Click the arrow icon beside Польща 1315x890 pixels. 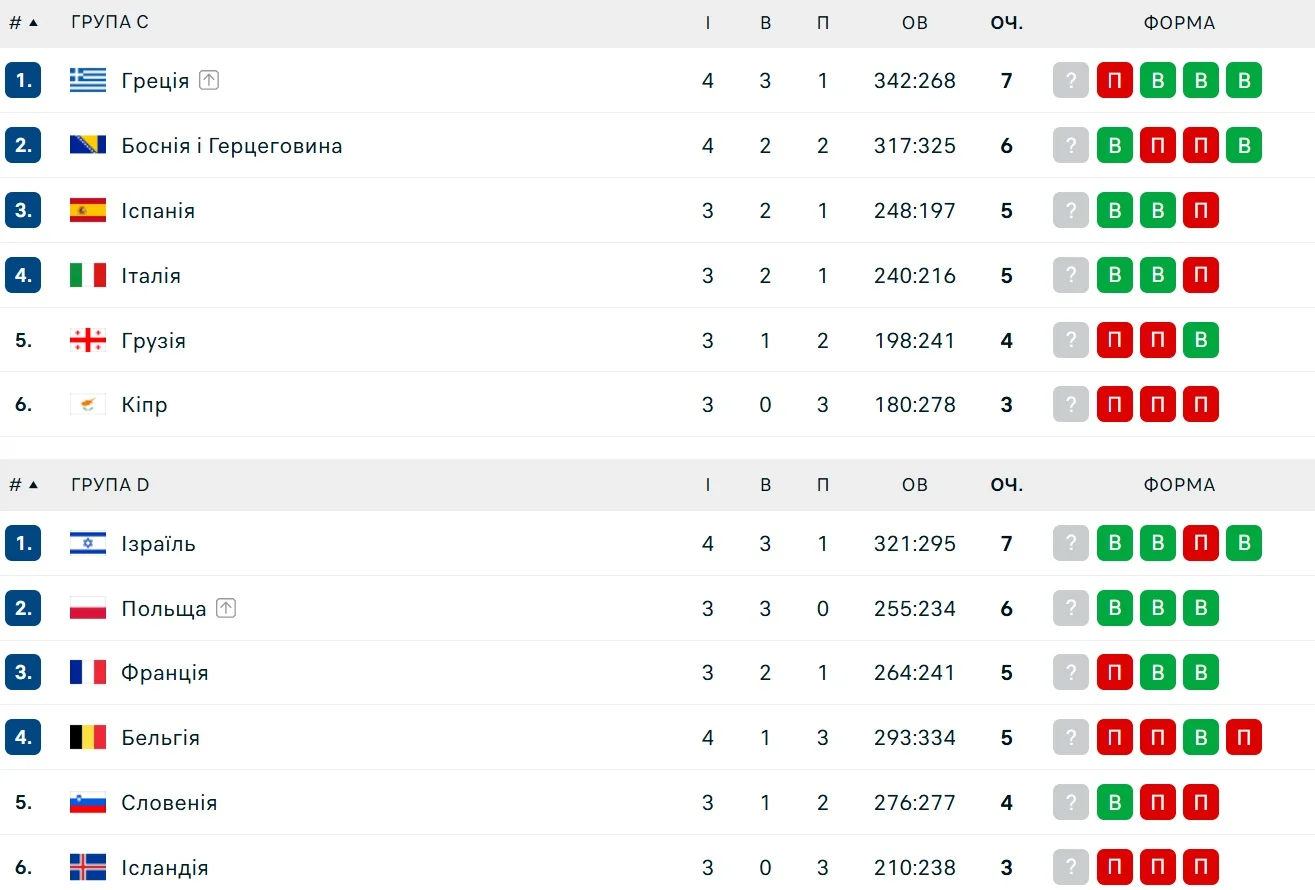[x=226, y=608]
